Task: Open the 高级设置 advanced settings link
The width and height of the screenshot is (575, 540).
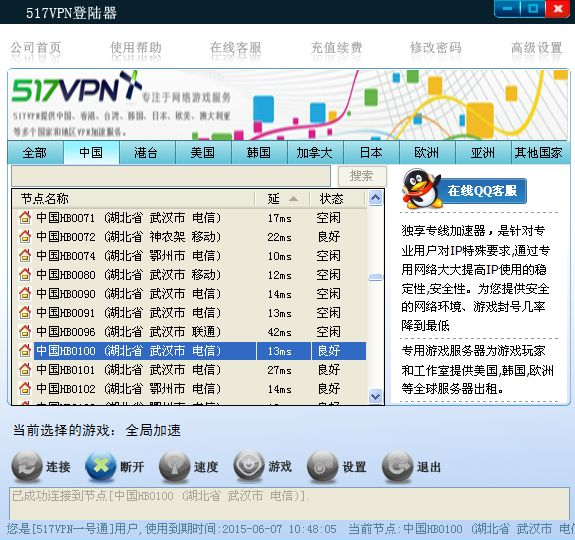Action: (537, 48)
